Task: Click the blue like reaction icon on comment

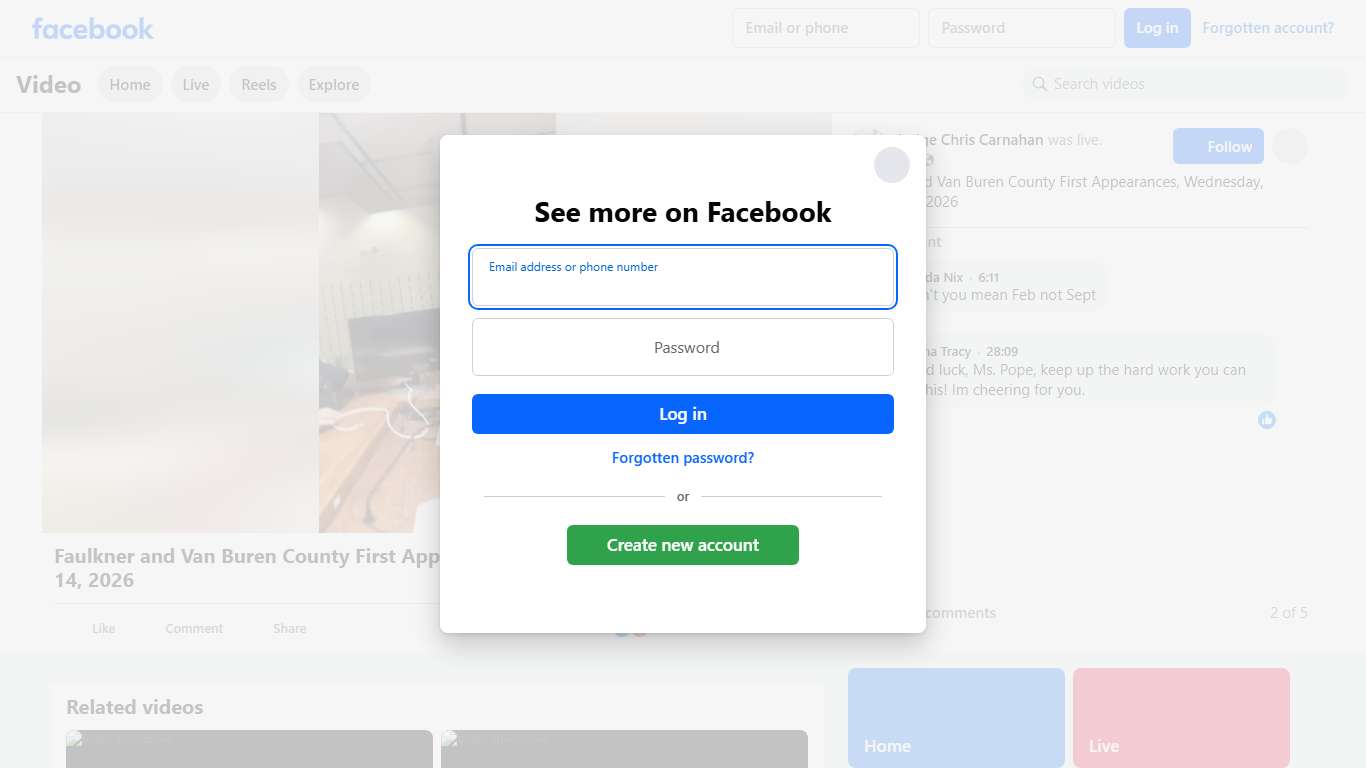Action: click(1267, 420)
